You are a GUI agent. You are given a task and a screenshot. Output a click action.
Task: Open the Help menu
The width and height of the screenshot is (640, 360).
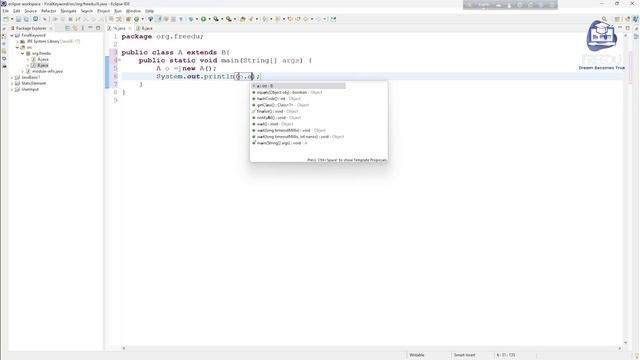149,11
